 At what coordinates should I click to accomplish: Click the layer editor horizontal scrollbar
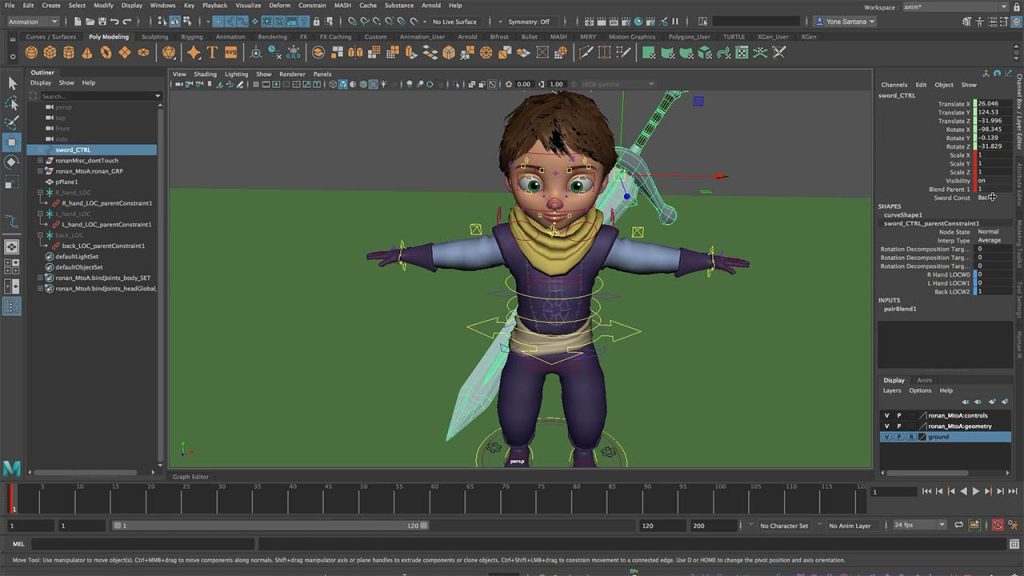tap(927, 473)
